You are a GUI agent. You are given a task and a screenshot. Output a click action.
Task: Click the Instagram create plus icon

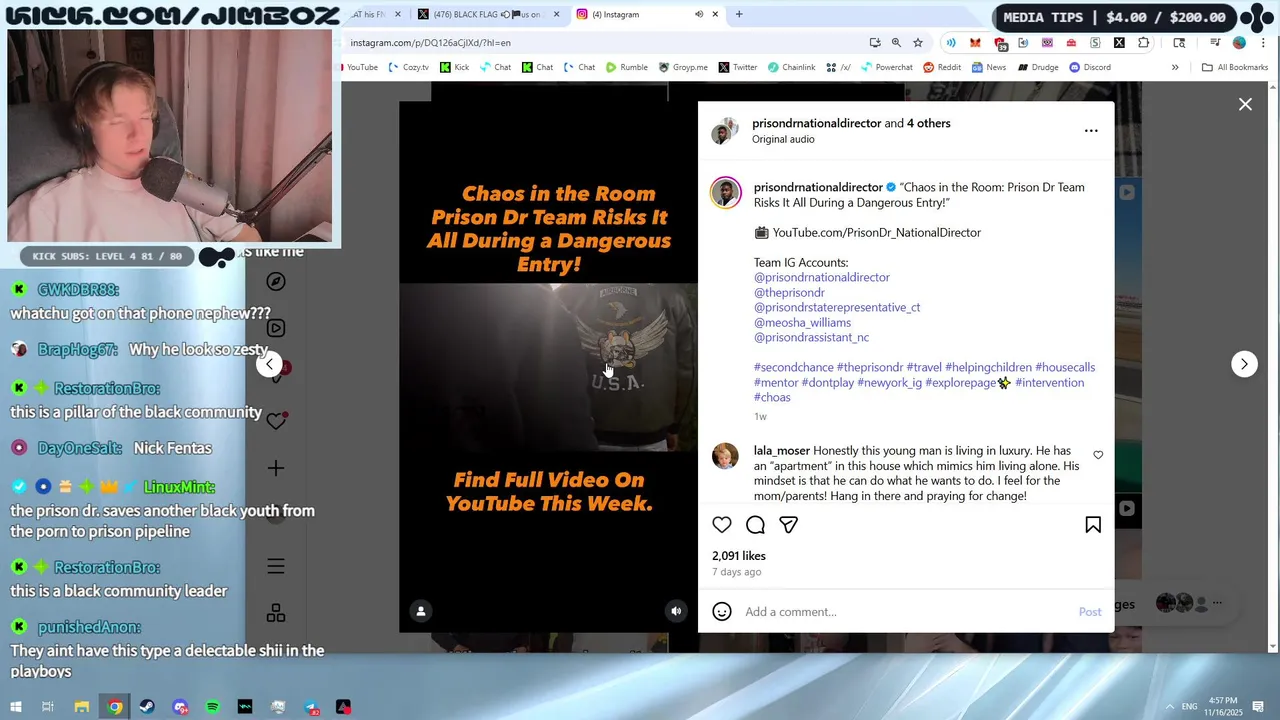[276, 468]
